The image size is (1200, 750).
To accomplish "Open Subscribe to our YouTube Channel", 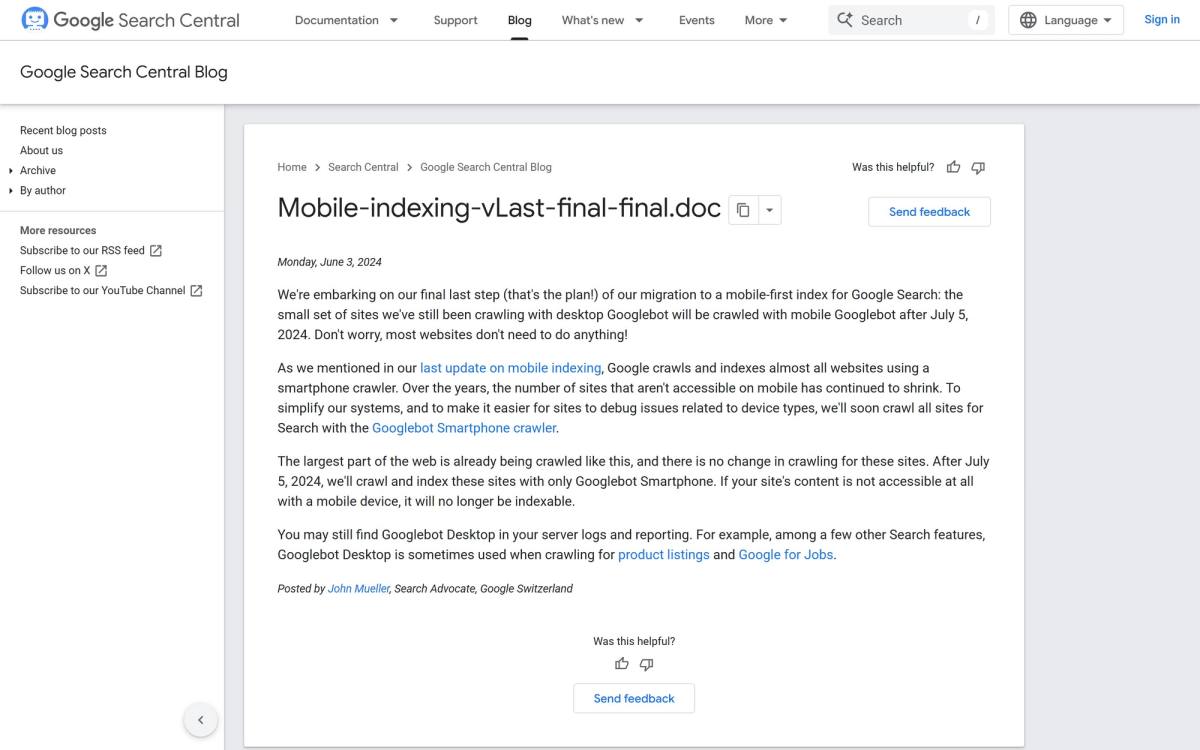I will 111,290.
